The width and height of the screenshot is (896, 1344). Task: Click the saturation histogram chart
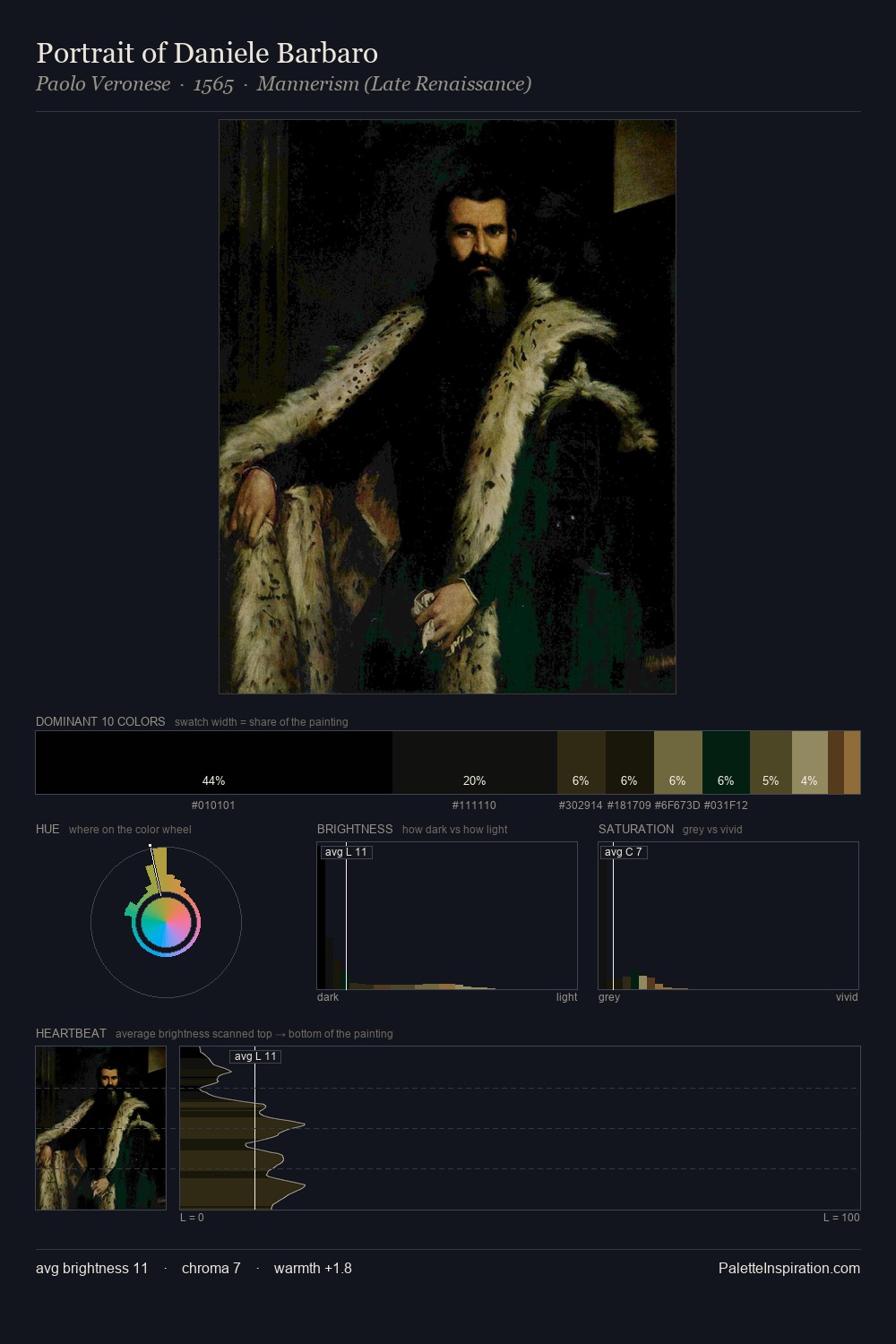(728, 916)
